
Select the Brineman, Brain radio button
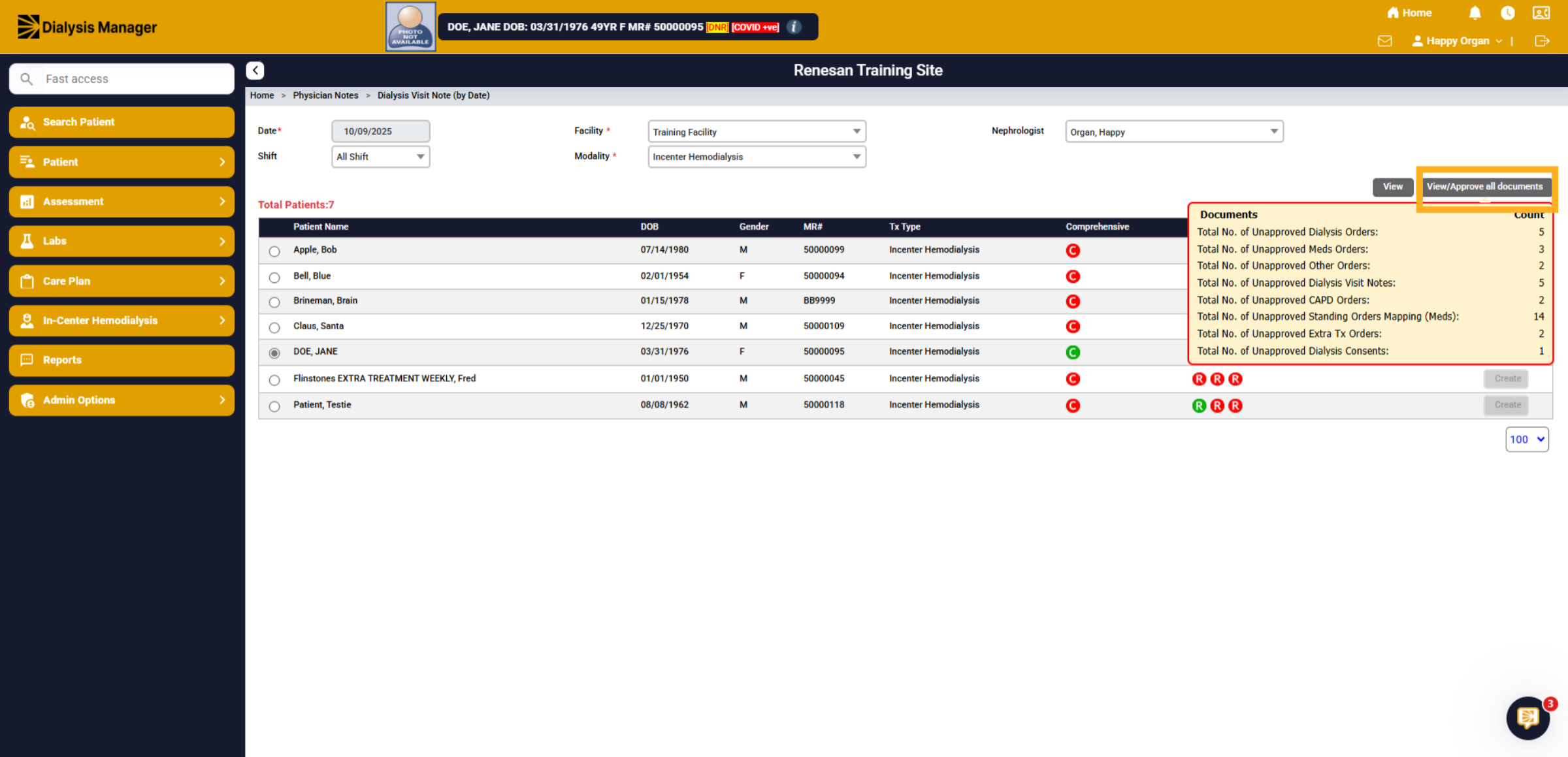(x=274, y=302)
